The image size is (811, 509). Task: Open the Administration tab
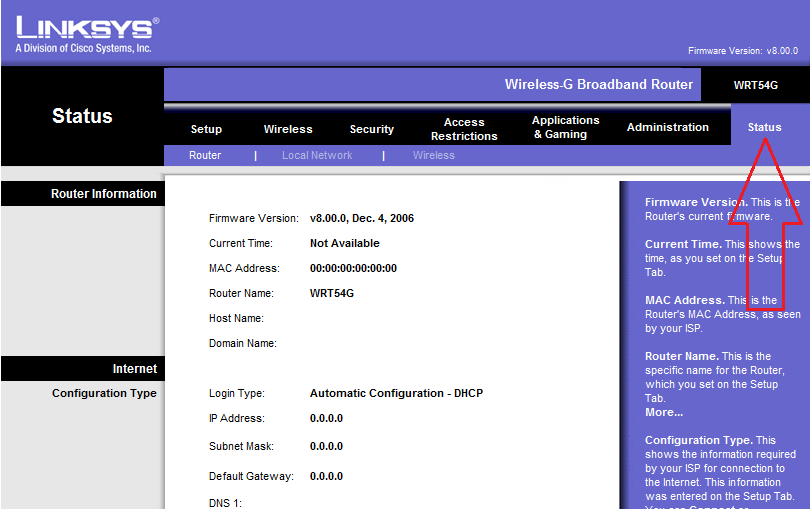668,127
